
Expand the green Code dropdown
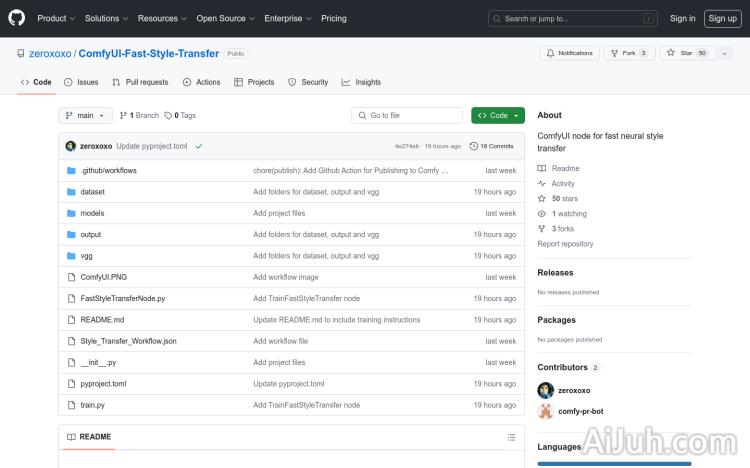[x=498, y=115]
